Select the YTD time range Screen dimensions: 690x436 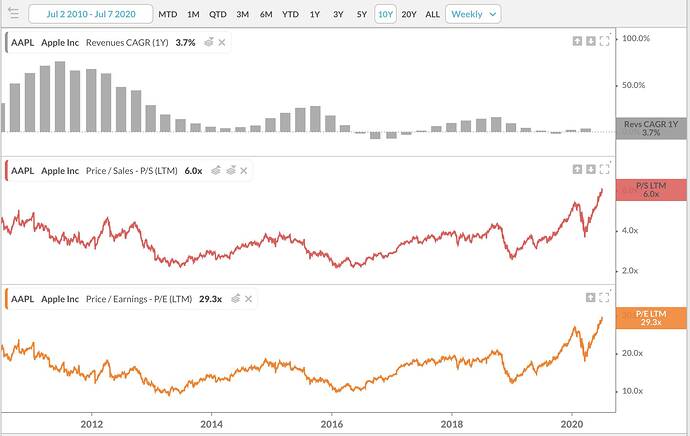(290, 14)
